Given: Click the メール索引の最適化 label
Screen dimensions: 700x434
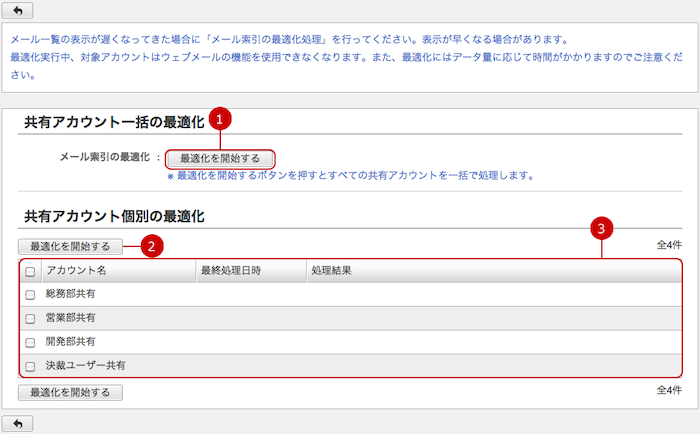Looking at the screenshot, I should 105,157.
